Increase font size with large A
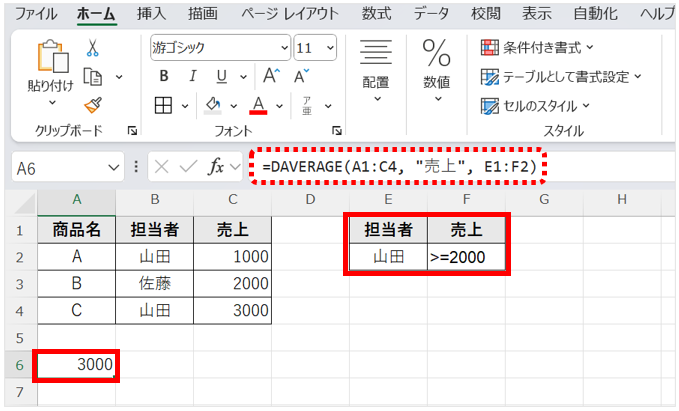The height and width of the screenshot is (411, 679). 272,76
